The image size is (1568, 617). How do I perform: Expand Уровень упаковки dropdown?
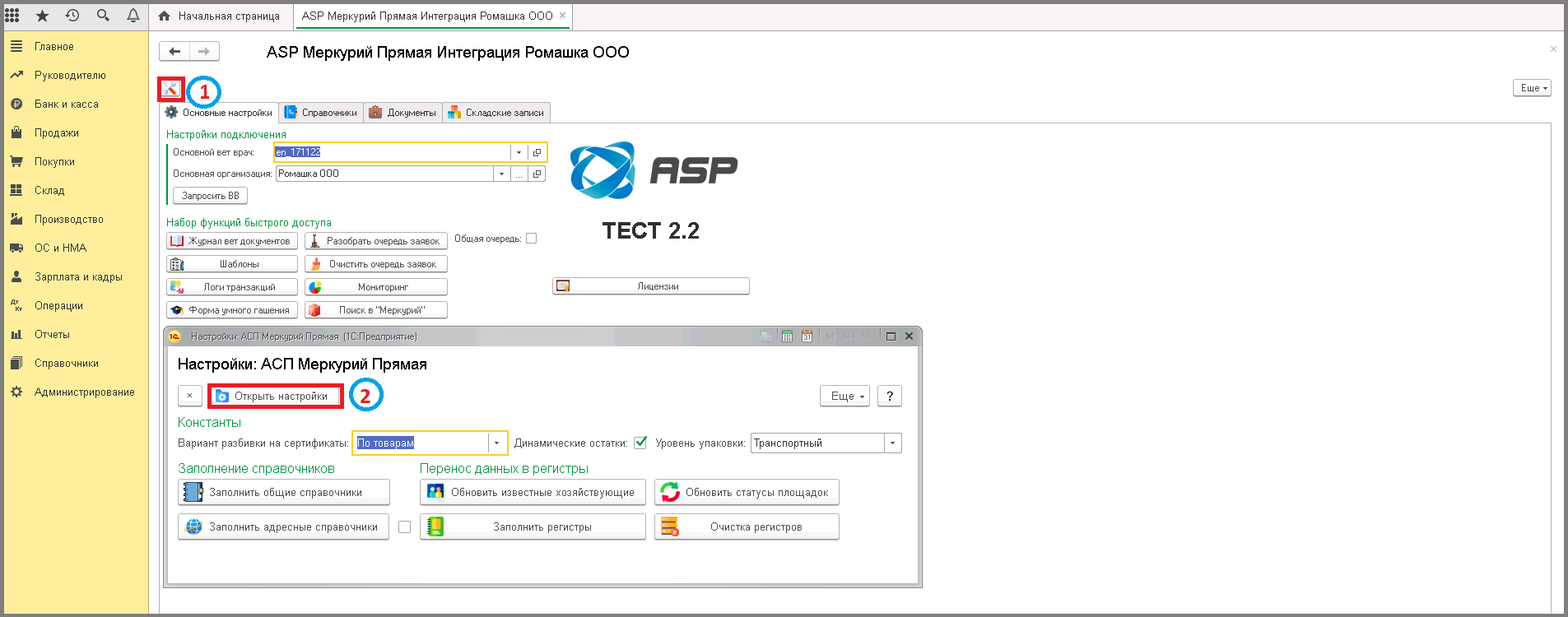tap(893, 443)
